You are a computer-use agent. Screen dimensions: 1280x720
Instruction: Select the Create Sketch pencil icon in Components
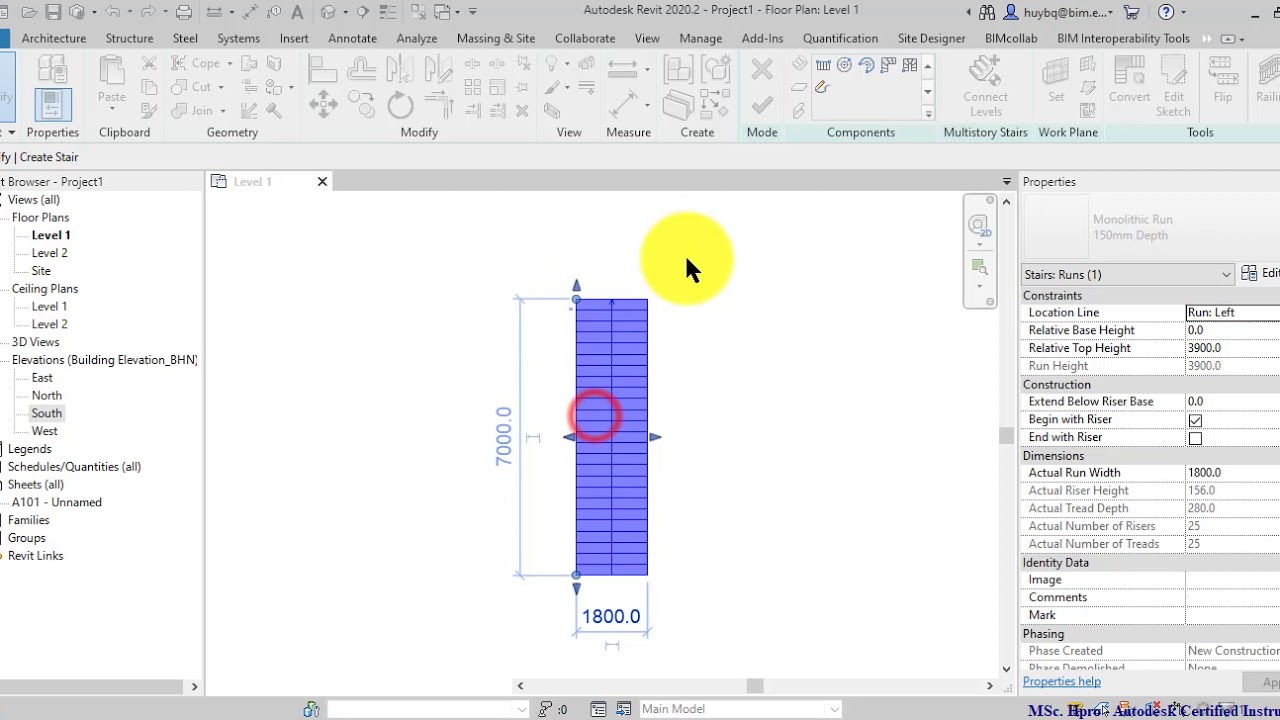(x=823, y=87)
